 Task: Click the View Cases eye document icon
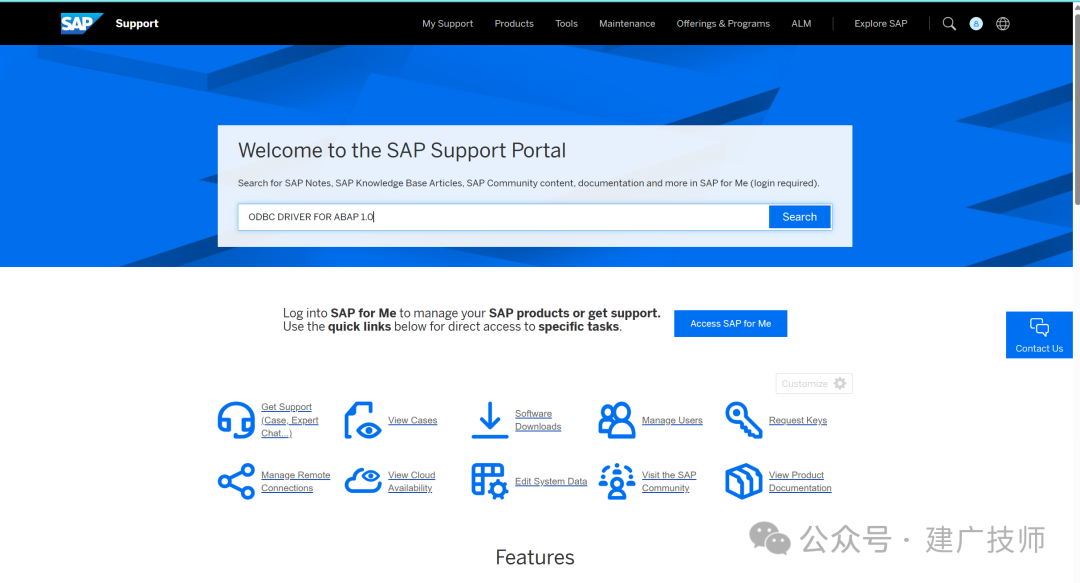click(363, 420)
